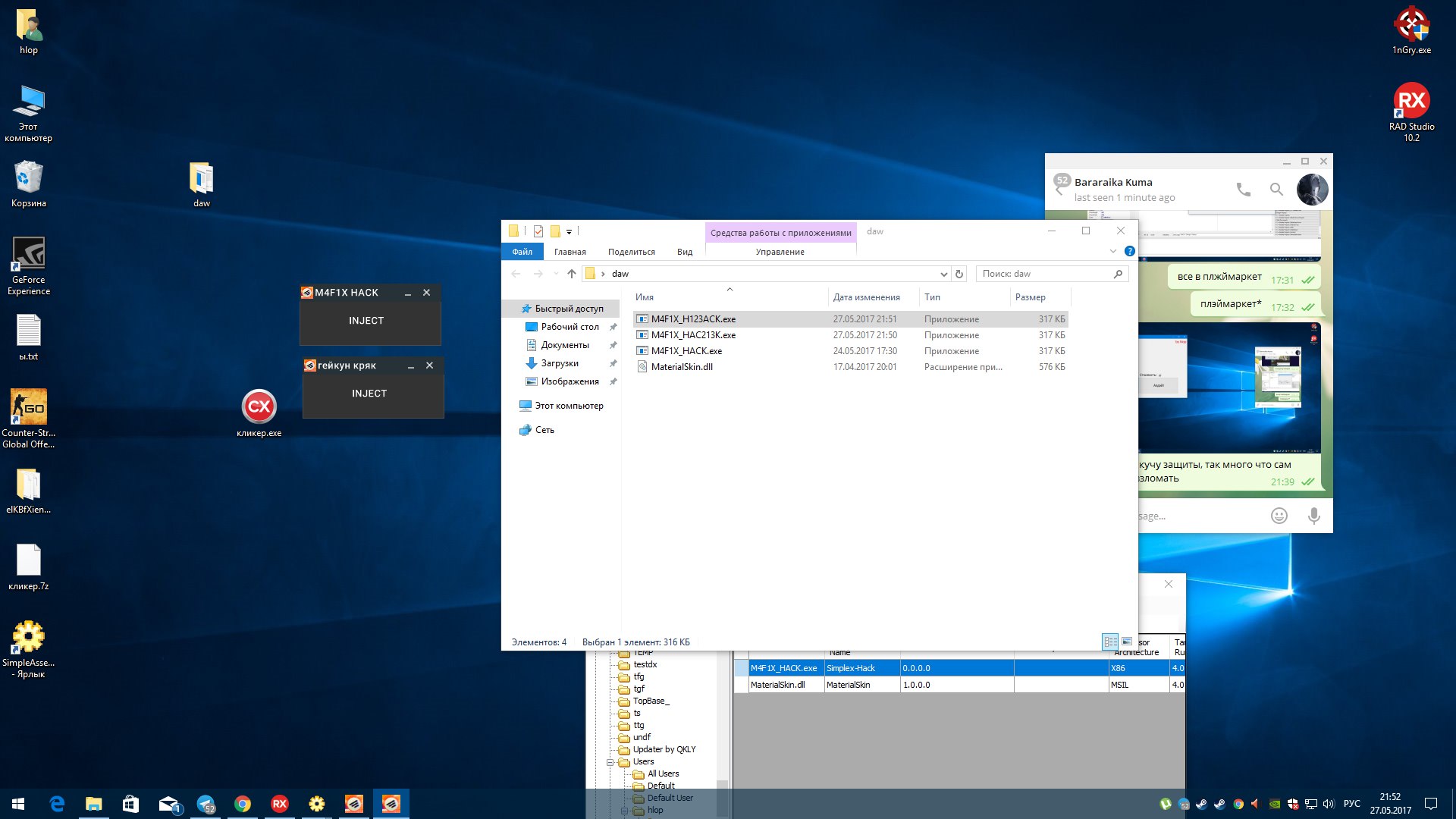Open the recent locations dropdown arrow

[x=556, y=274]
